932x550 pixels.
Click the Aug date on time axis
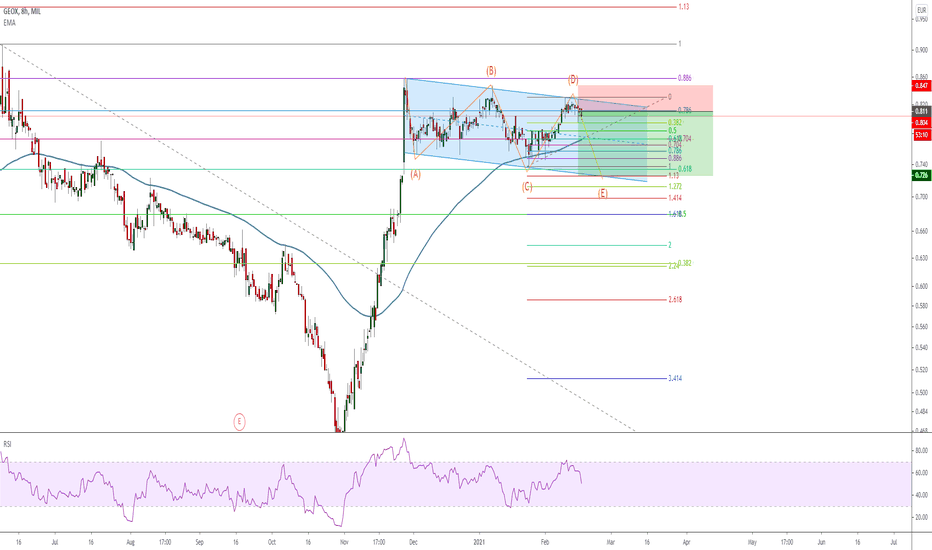131,542
